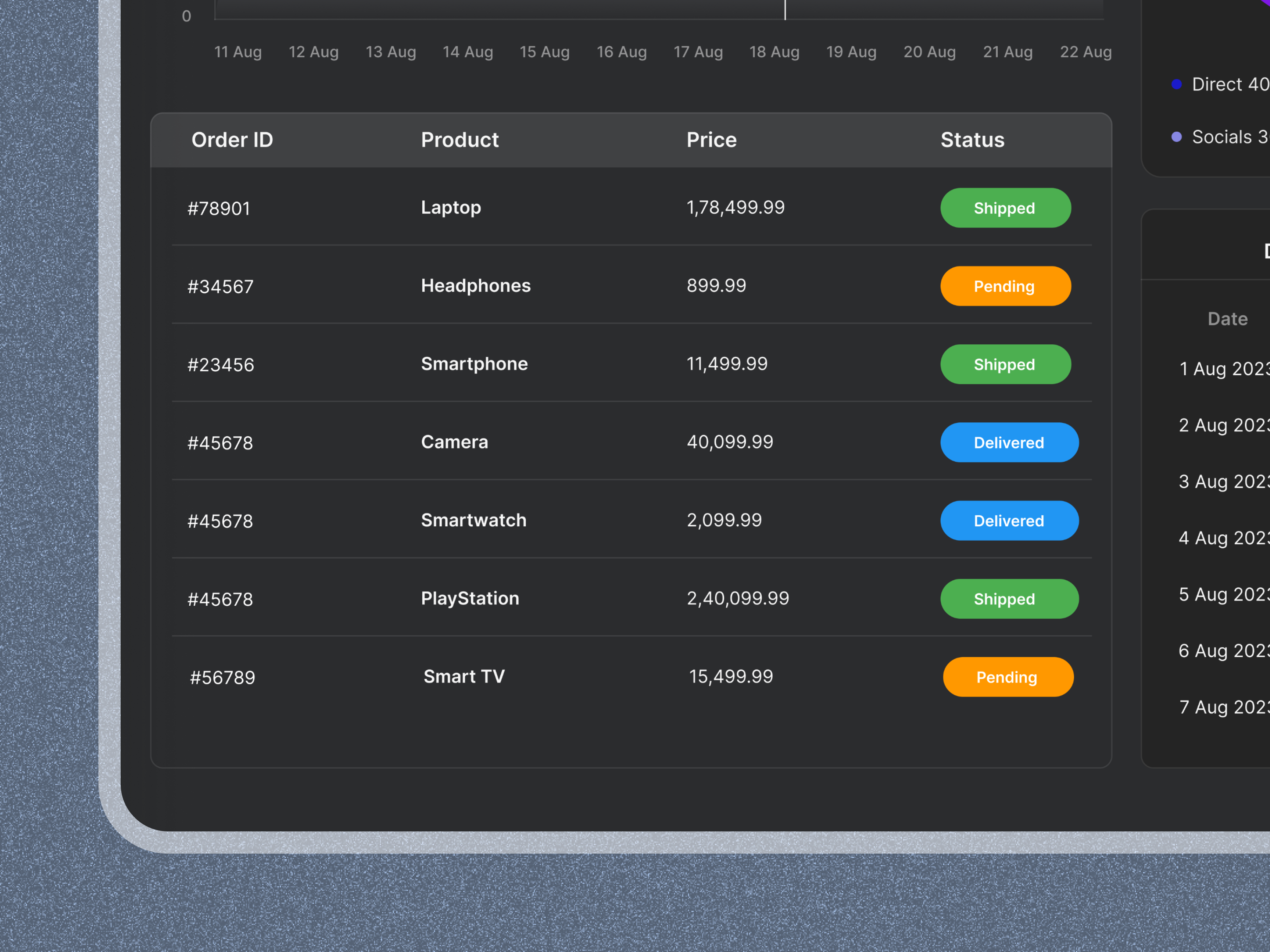Screen dimensions: 1270x952
Task: Click the Pending status on Smart TV row
Action: pyautogui.click(x=1008, y=677)
